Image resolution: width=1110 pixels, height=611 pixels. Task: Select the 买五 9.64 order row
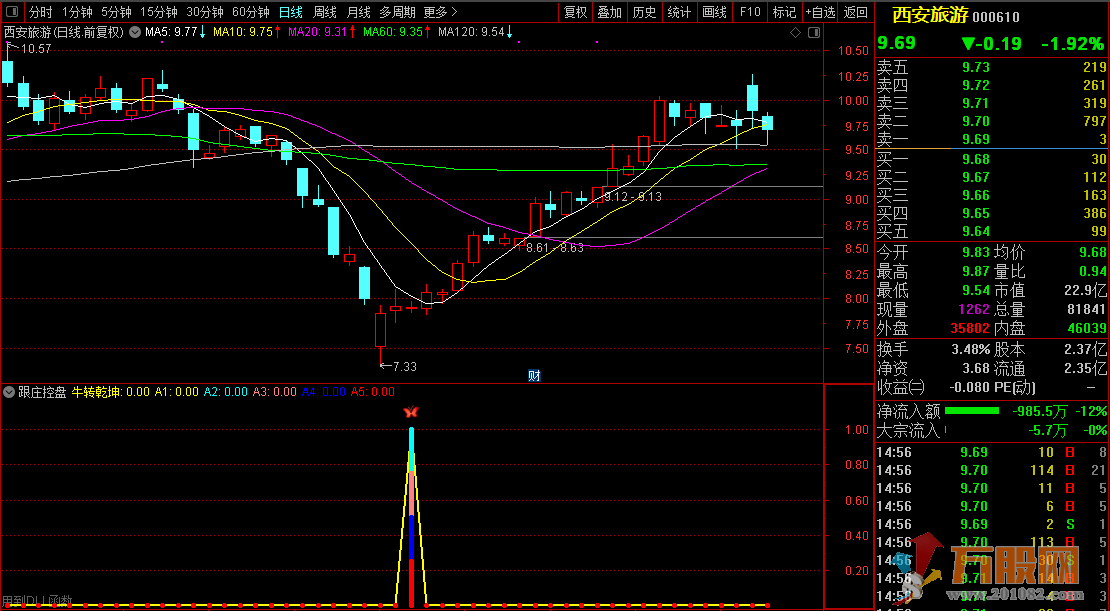[991, 231]
